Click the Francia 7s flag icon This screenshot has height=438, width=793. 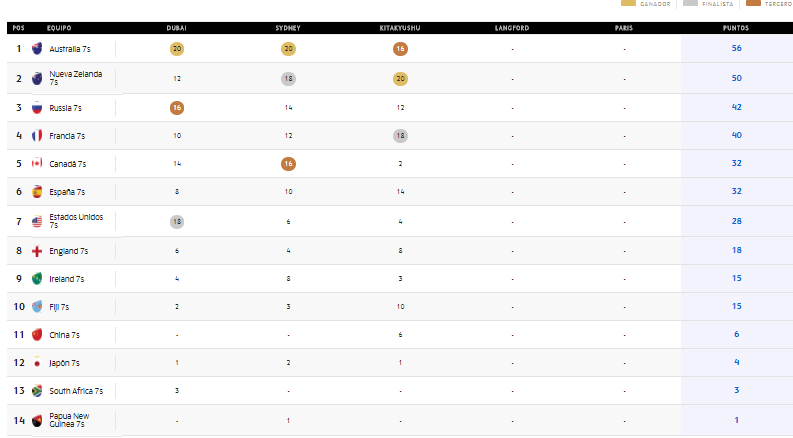pos(37,136)
